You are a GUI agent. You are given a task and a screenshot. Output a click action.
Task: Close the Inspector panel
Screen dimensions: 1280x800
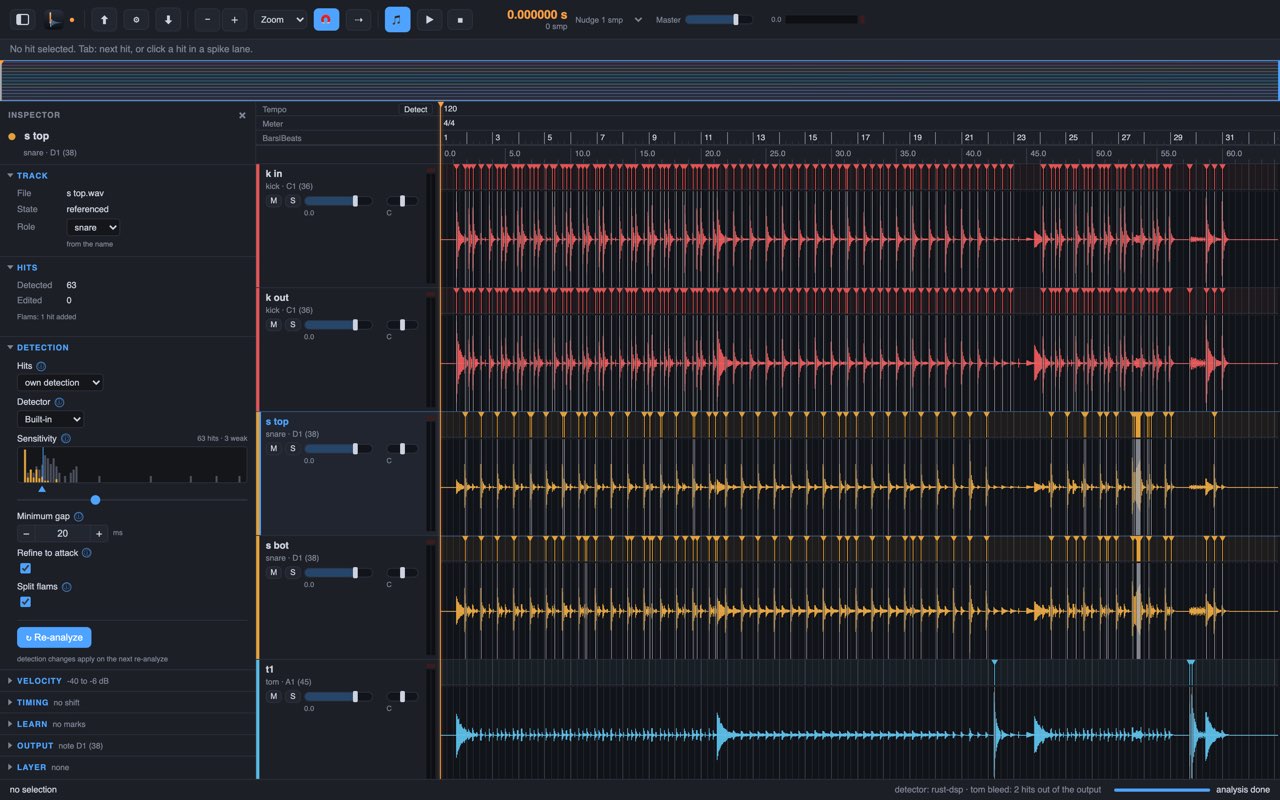pyautogui.click(x=242, y=115)
